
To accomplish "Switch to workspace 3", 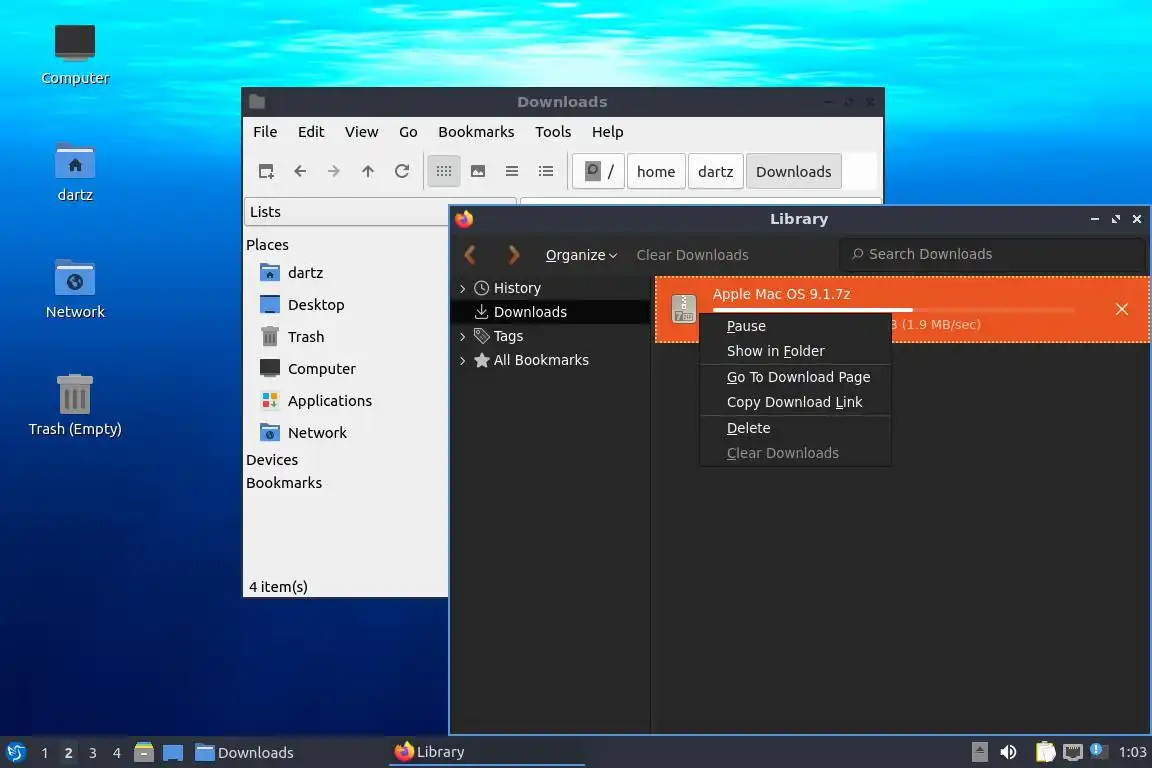I will point(93,753).
